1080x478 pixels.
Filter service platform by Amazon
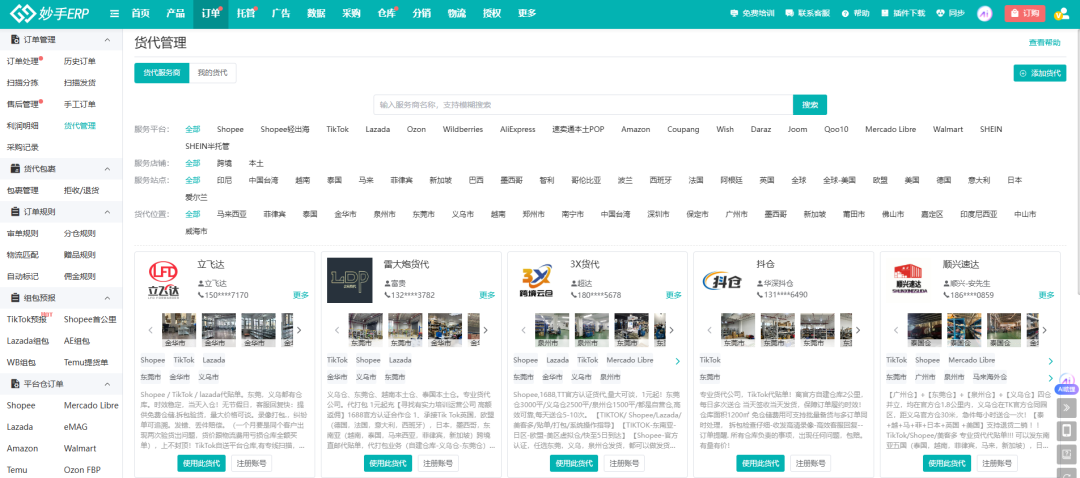tap(635, 129)
